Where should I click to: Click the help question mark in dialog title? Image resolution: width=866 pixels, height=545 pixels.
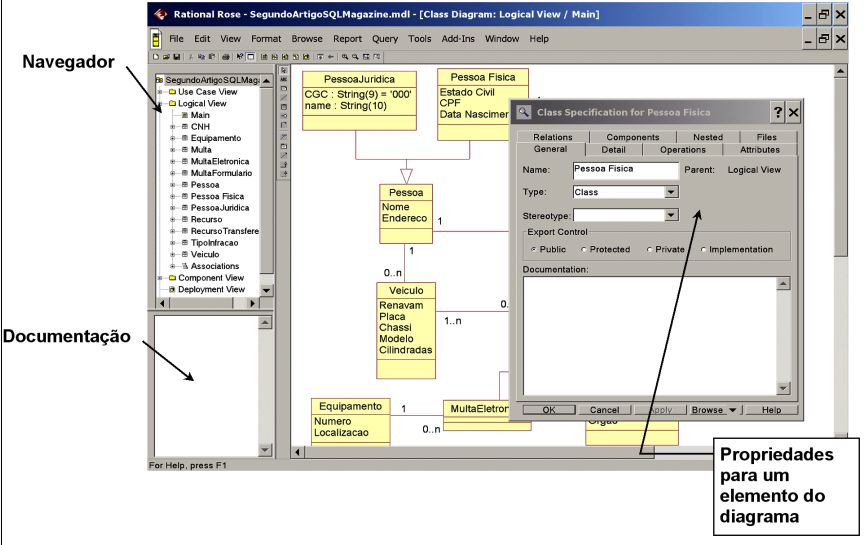click(777, 113)
